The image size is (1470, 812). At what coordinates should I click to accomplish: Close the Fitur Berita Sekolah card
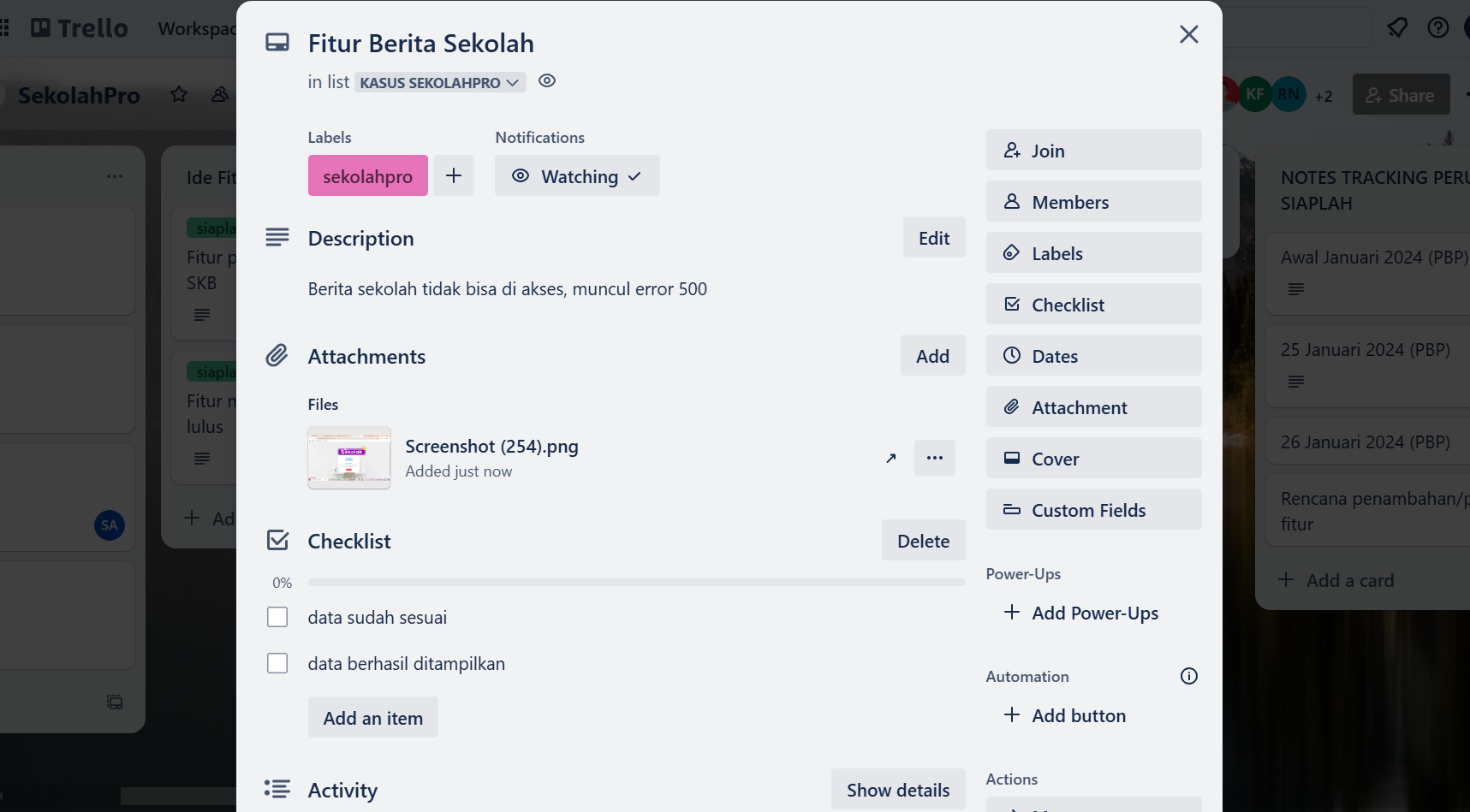pyautogui.click(x=1188, y=34)
